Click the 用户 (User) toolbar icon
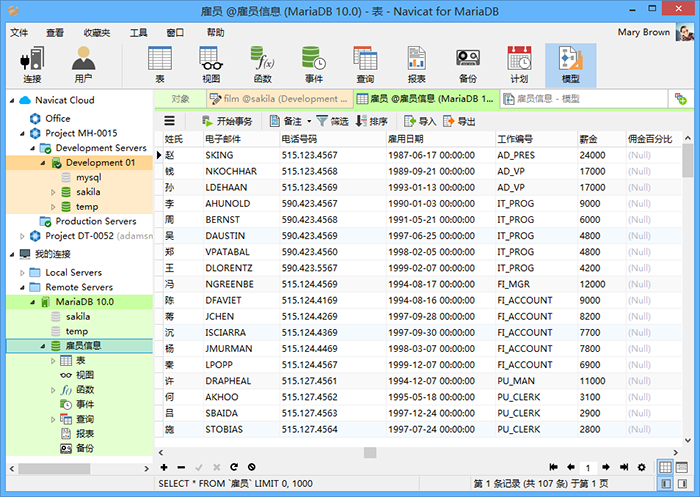The height and width of the screenshot is (497, 700). pos(83,65)
